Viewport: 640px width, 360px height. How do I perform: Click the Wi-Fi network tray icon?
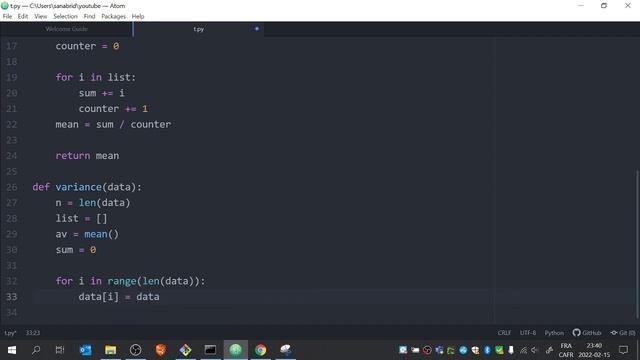(x=523, y=350)
